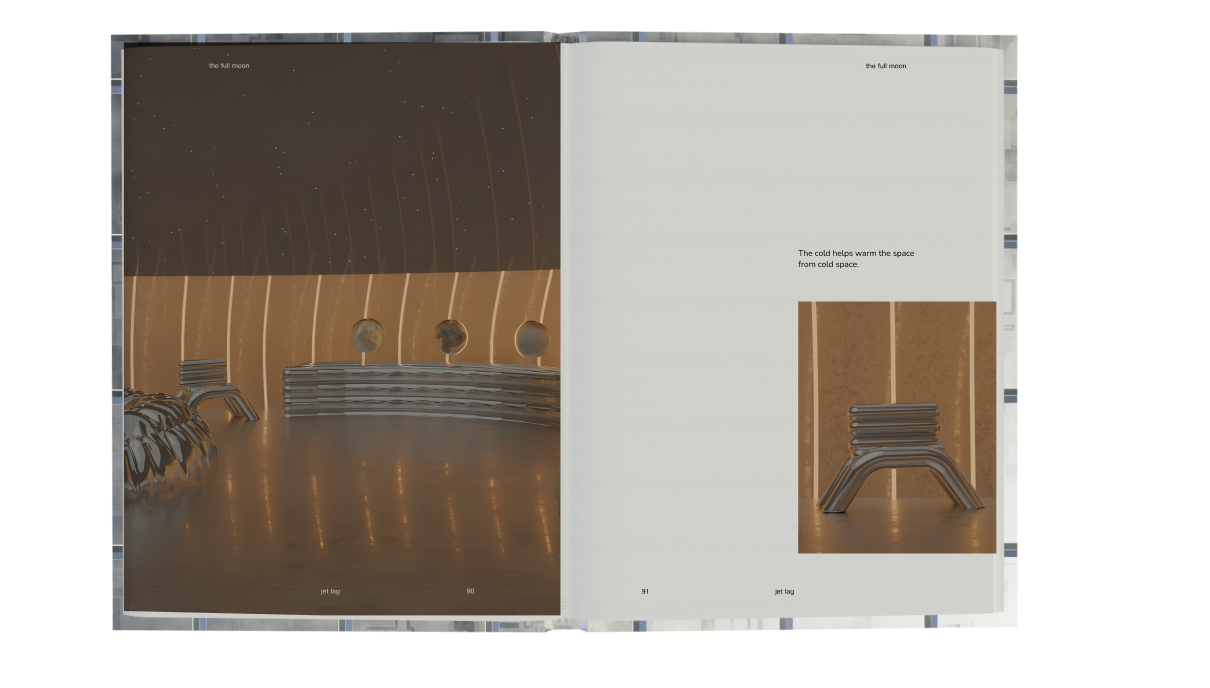Viewport: 1210px width, 688px height.
Task: Click 'the full moon' header on left page
Action: coord(228,66)
